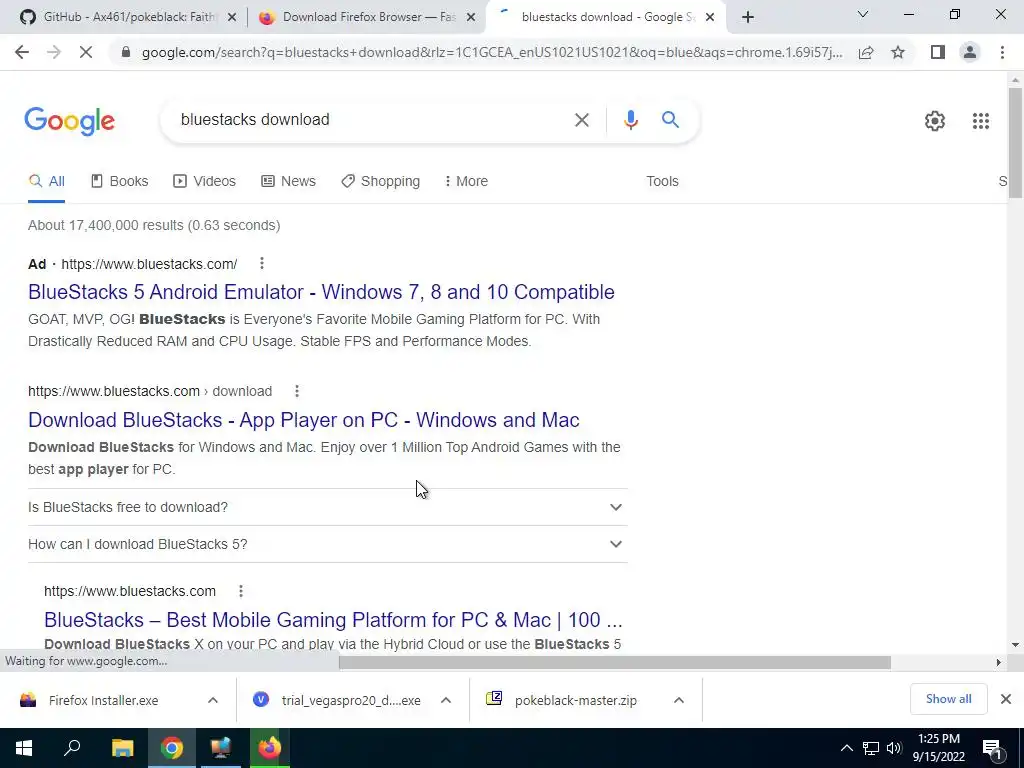This screenshot has height=768, width=1024.
Task: Open new browser tab
Action: point(748,18)
